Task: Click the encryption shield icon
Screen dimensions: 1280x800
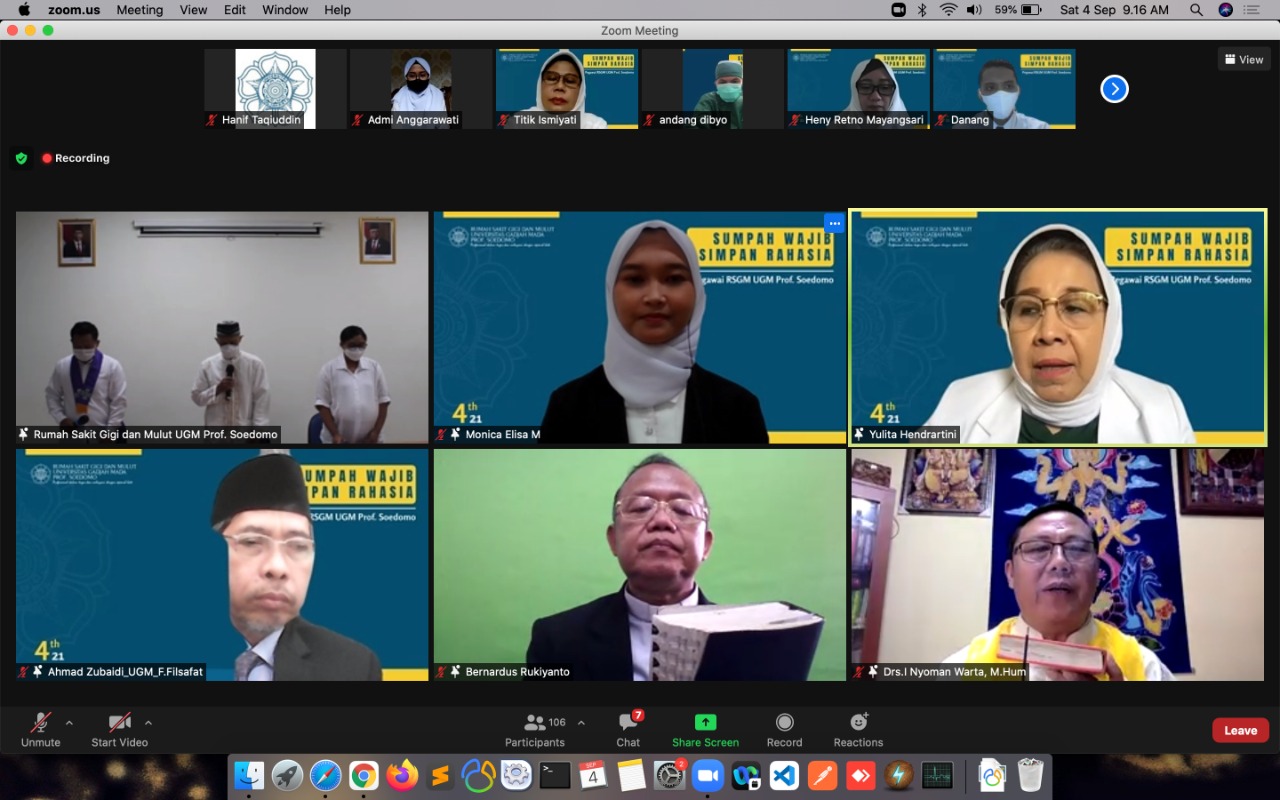Action: 21,158
